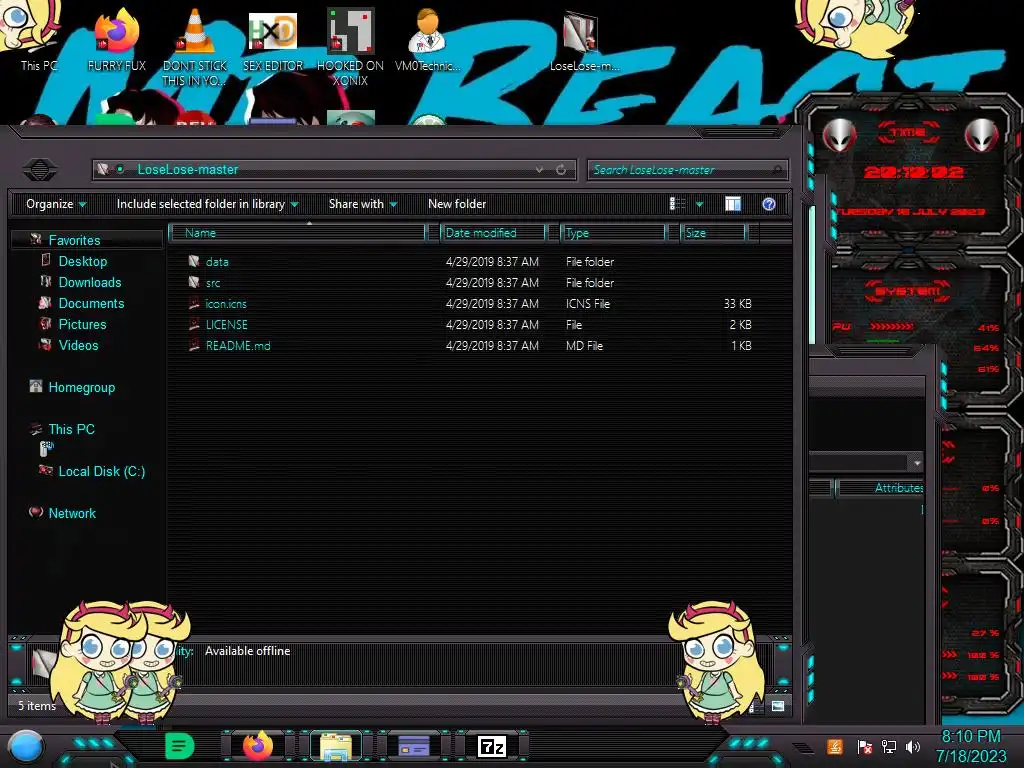Open the dropdown in the background window

(917, 463)
